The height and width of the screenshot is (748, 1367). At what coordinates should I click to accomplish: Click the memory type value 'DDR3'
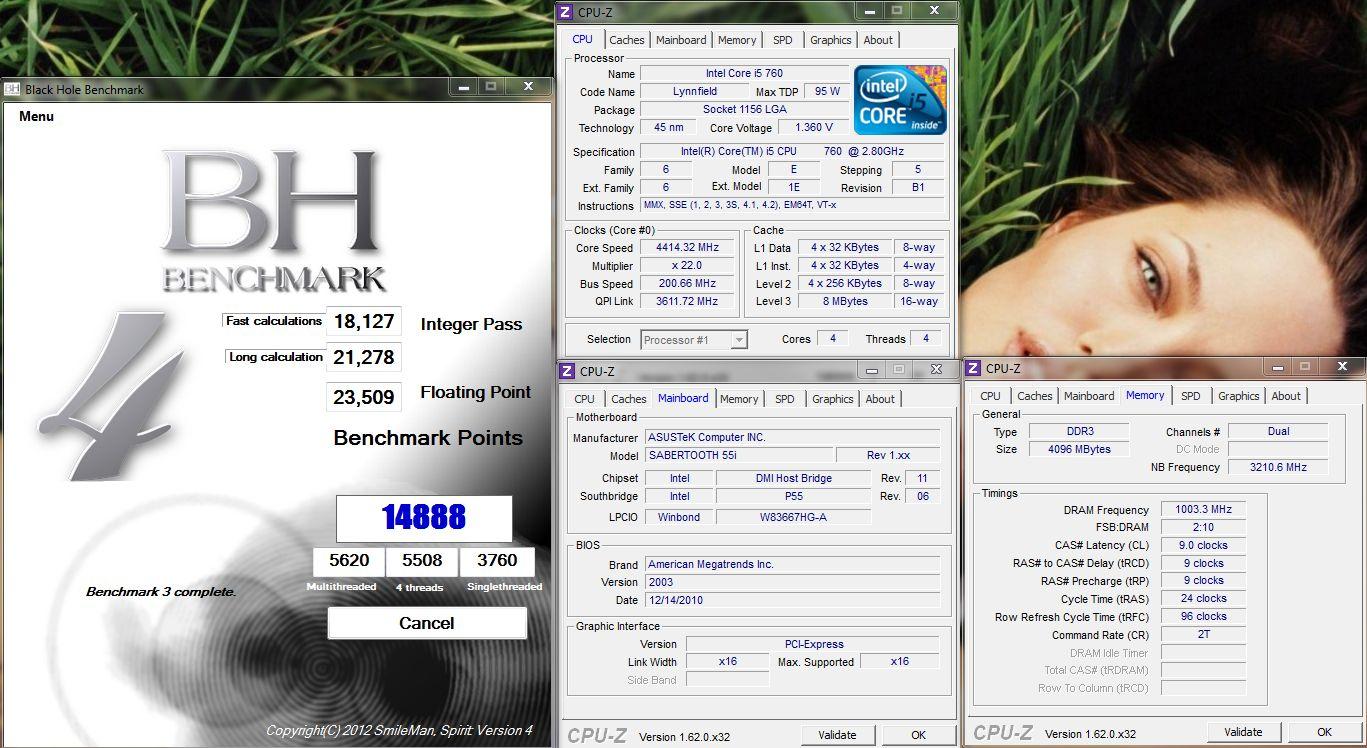[x=1078, y=432]
